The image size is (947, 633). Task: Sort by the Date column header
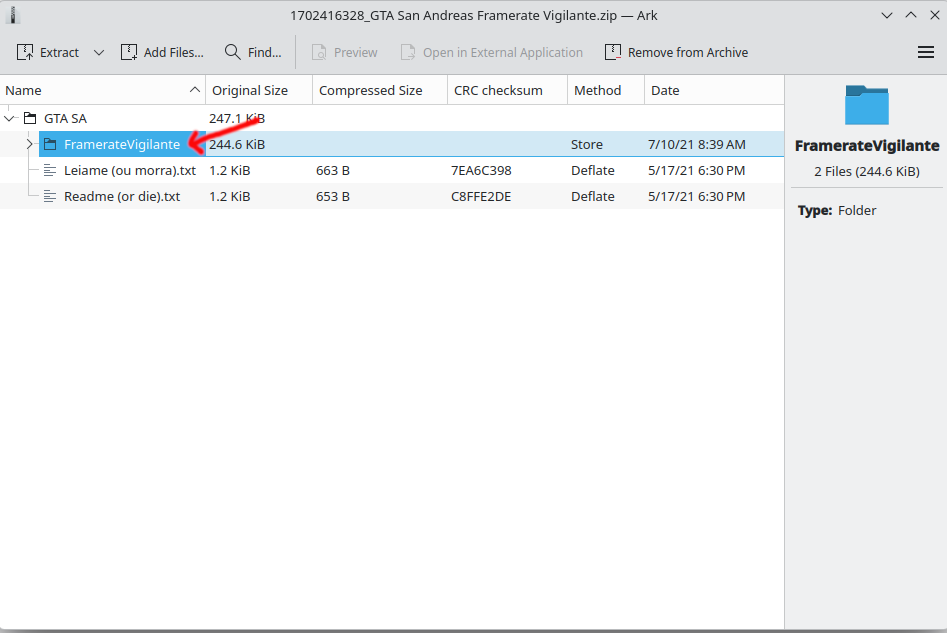pos(714,91)
